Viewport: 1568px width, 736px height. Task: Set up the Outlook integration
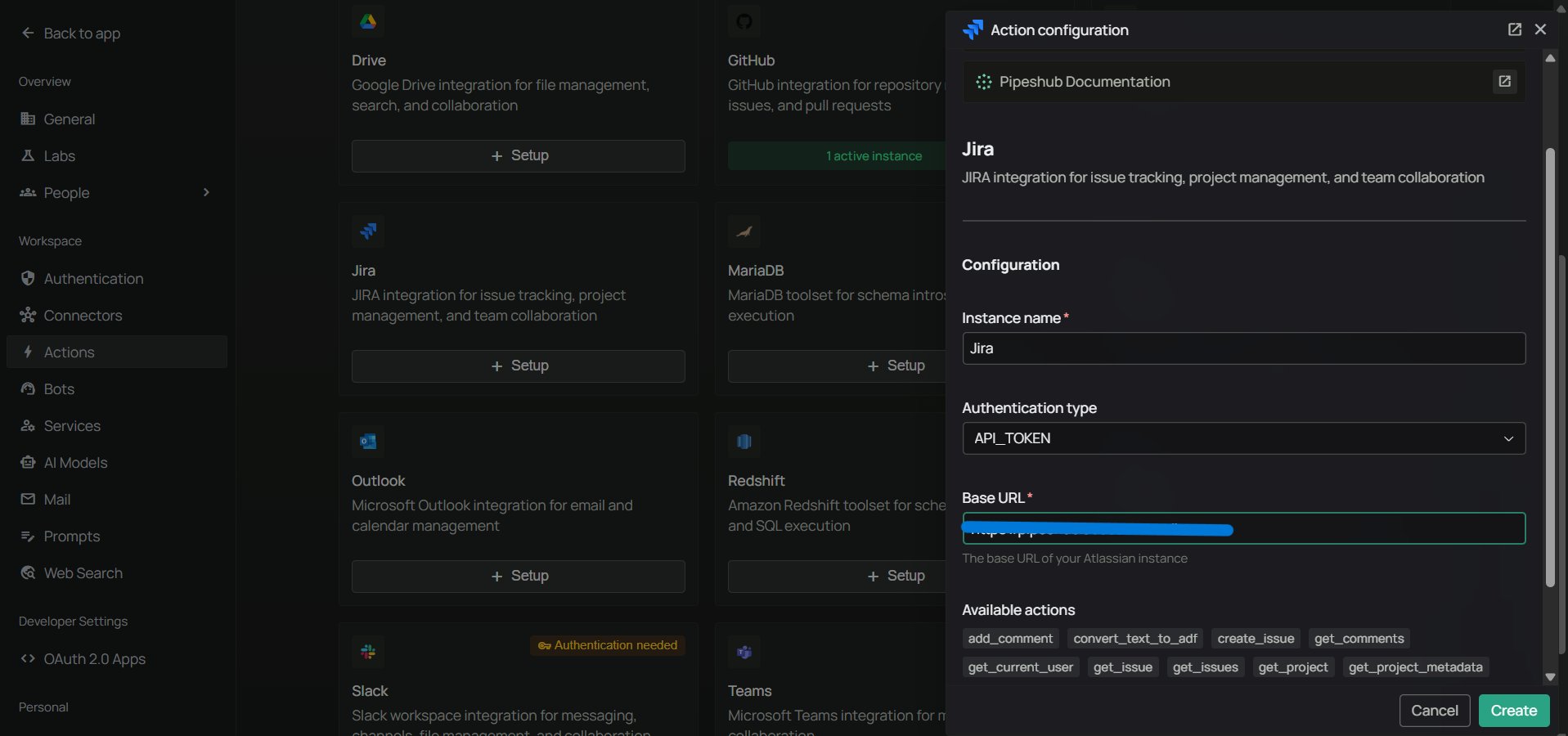tap(519, 577)
